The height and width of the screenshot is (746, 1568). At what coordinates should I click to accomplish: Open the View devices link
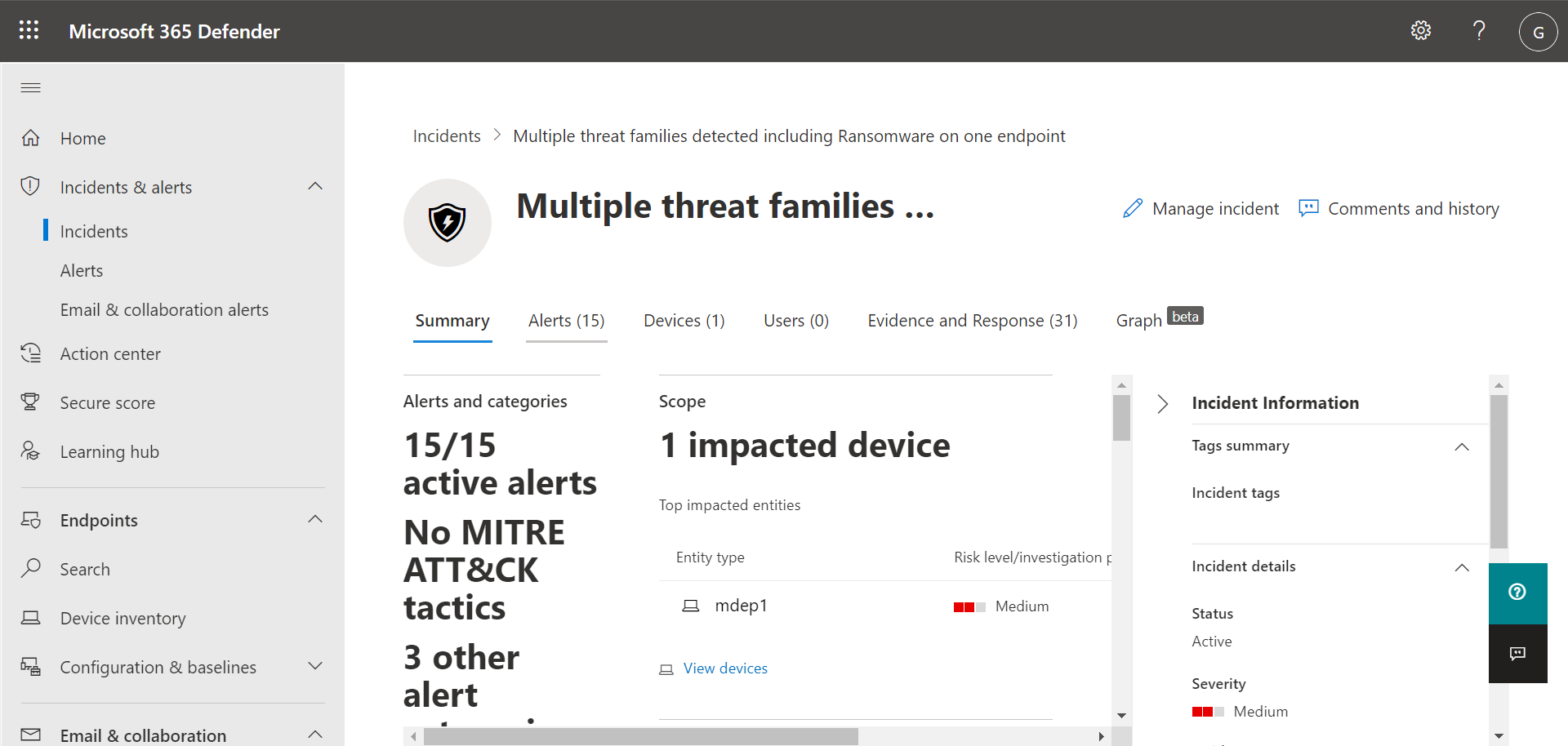(x=725, y=668)
